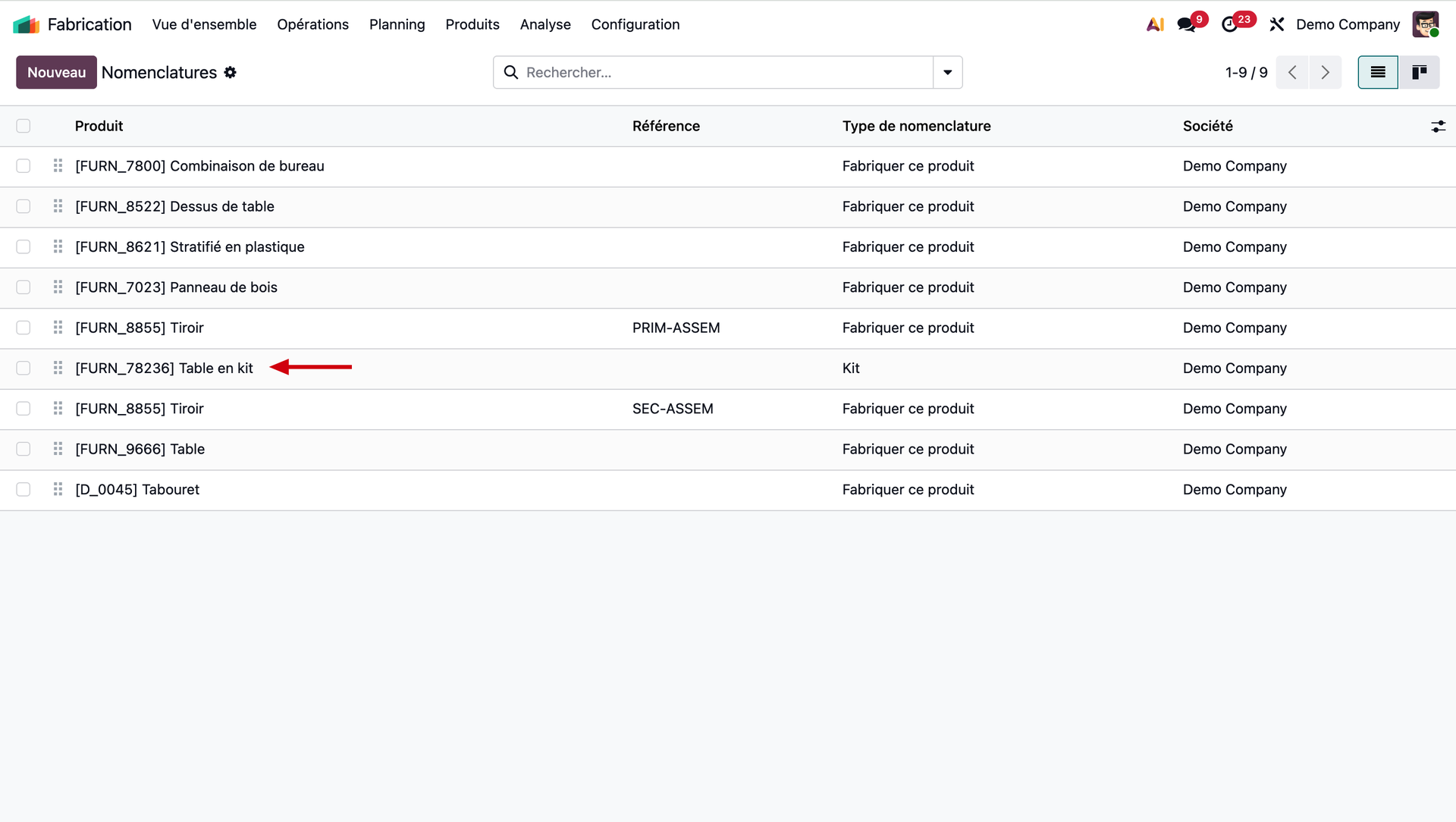Open the messages chat icon
1456x822 pixels.
[x=1187, y=24]
